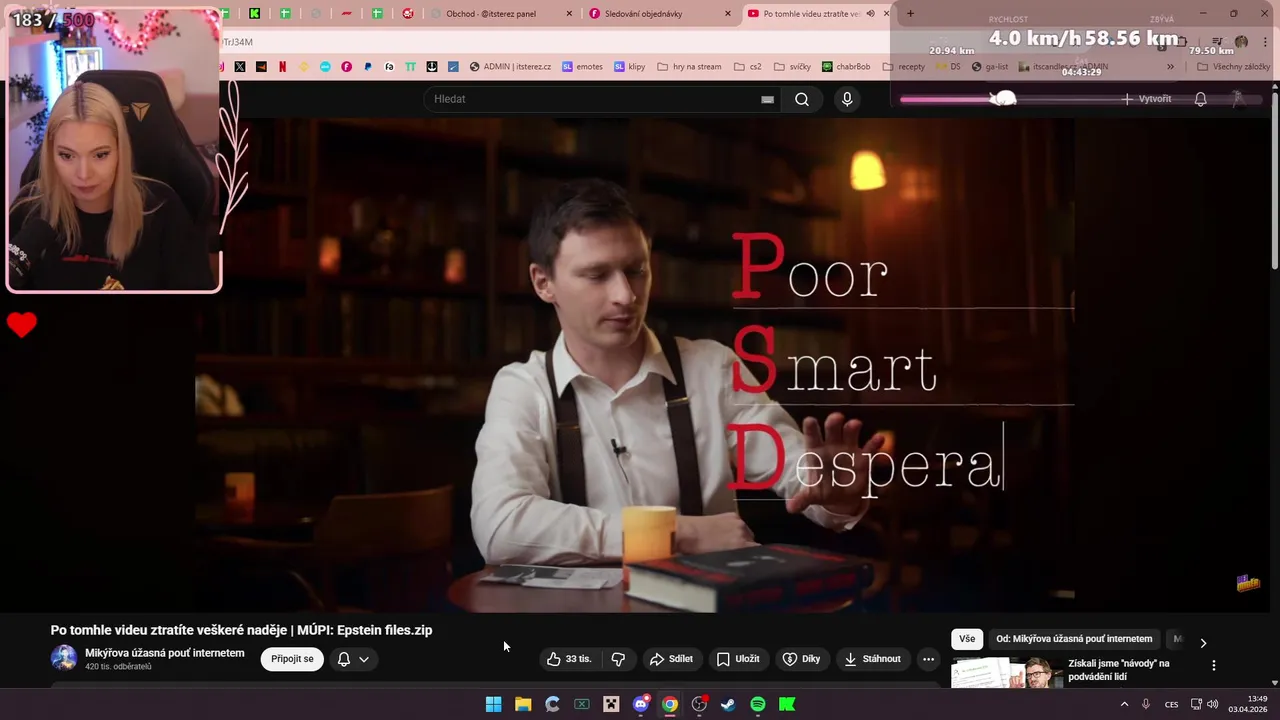The width and height of the screenshot is (1280, 720).
Task: Close the 'Sledování objednávky' tab
Action: click(727, 14)
